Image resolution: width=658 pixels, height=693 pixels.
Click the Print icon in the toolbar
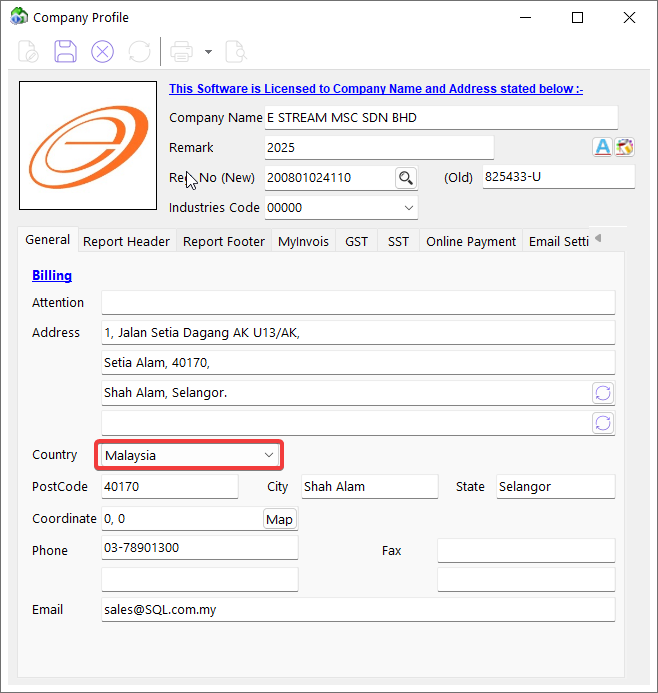[x=181, y=51]
